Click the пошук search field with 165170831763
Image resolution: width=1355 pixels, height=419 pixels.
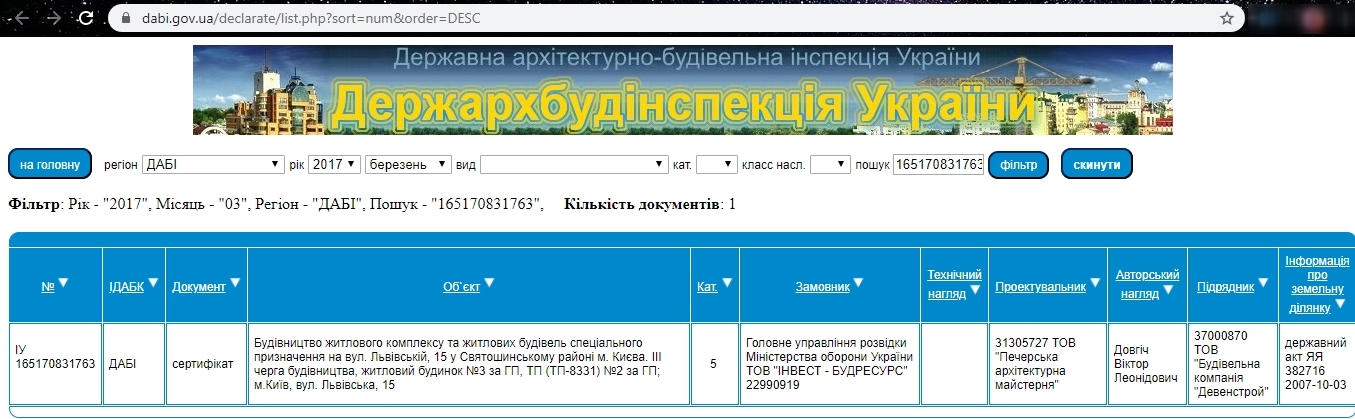(x=938, y=164)
